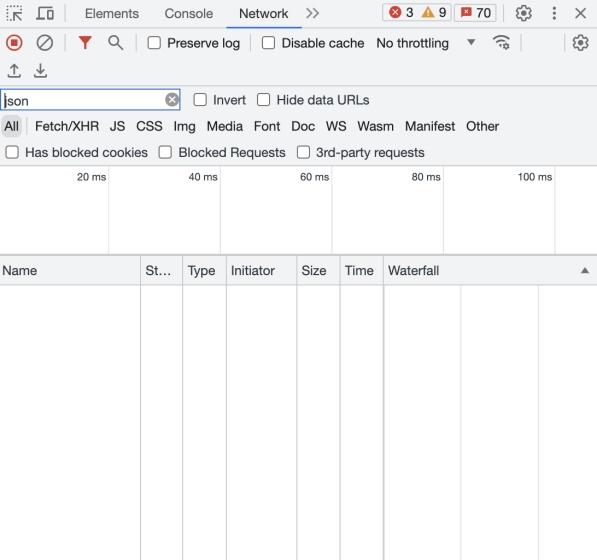The height and width of the screenshot is (560, 597).
Task: Switch to the Elements tab
Action: click(112, 14)
